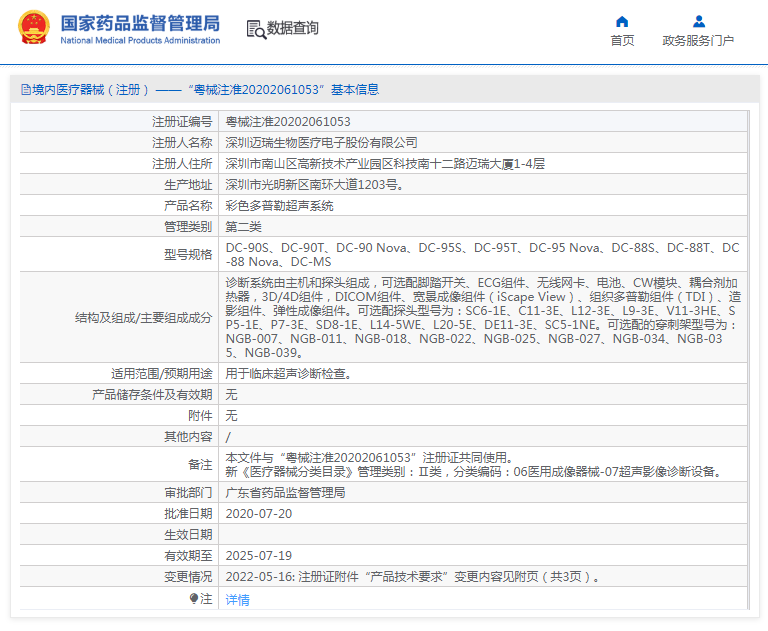This screenshot has height=631, width=768.
Task: Click model spec text starting DC-90S
Action: [482, 255]
